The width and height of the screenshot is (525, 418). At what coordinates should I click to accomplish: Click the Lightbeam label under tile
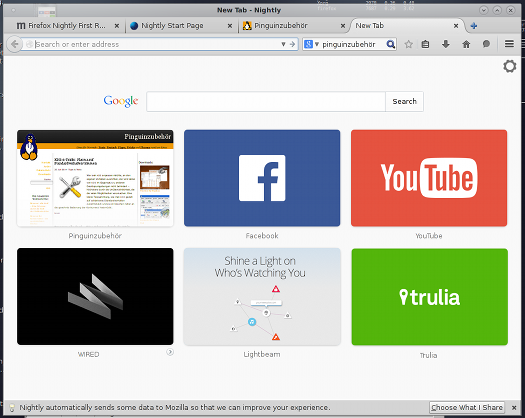pos(262,354)
